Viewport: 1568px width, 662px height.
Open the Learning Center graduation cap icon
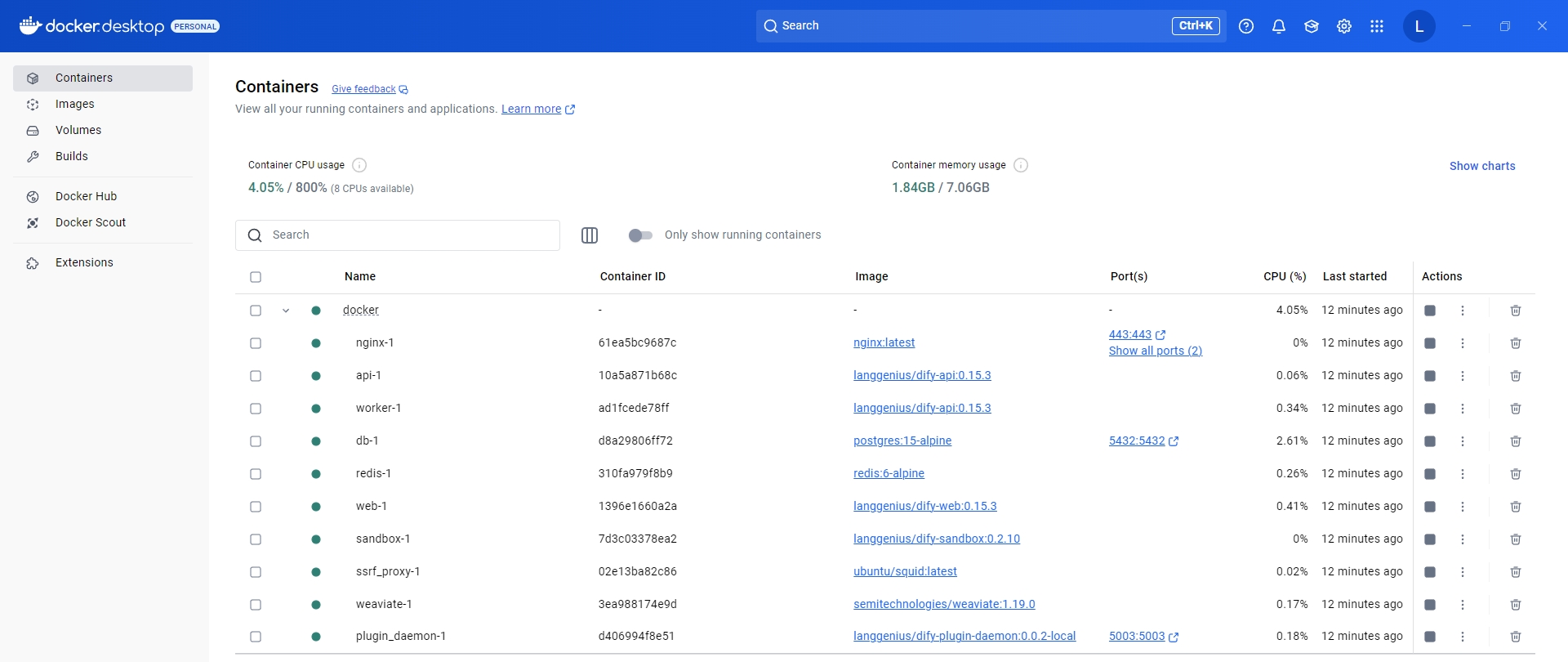[1312, 26]
